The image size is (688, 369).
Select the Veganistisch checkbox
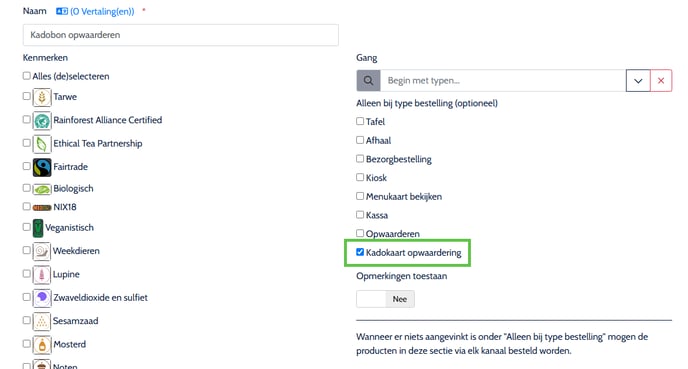click(27, 227)
